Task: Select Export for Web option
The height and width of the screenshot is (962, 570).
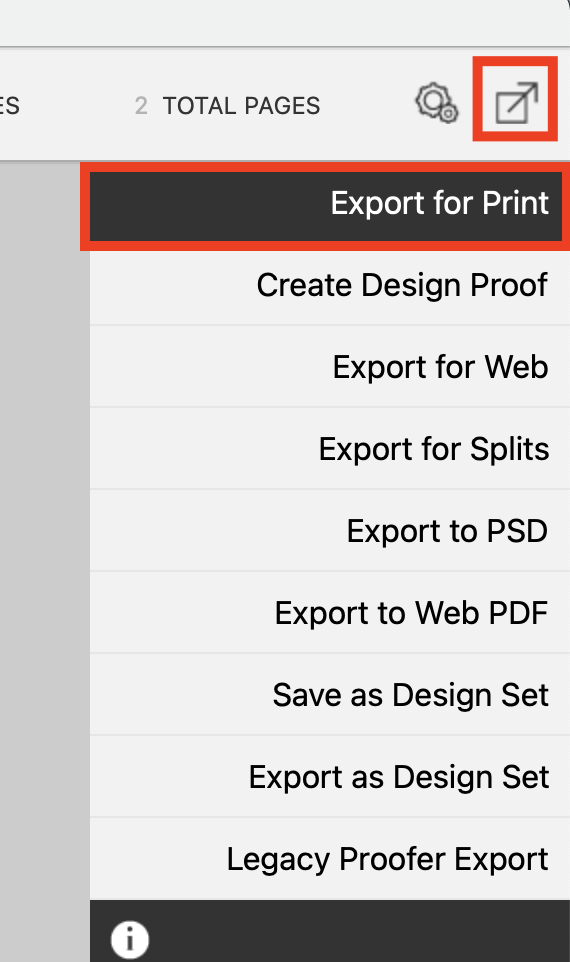Action: click(330, 366)
